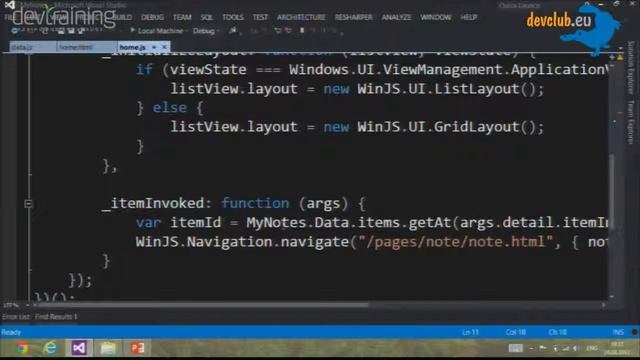Switch to the data.js tab
Screen dimensions: 640x360
tap(33, 47)
